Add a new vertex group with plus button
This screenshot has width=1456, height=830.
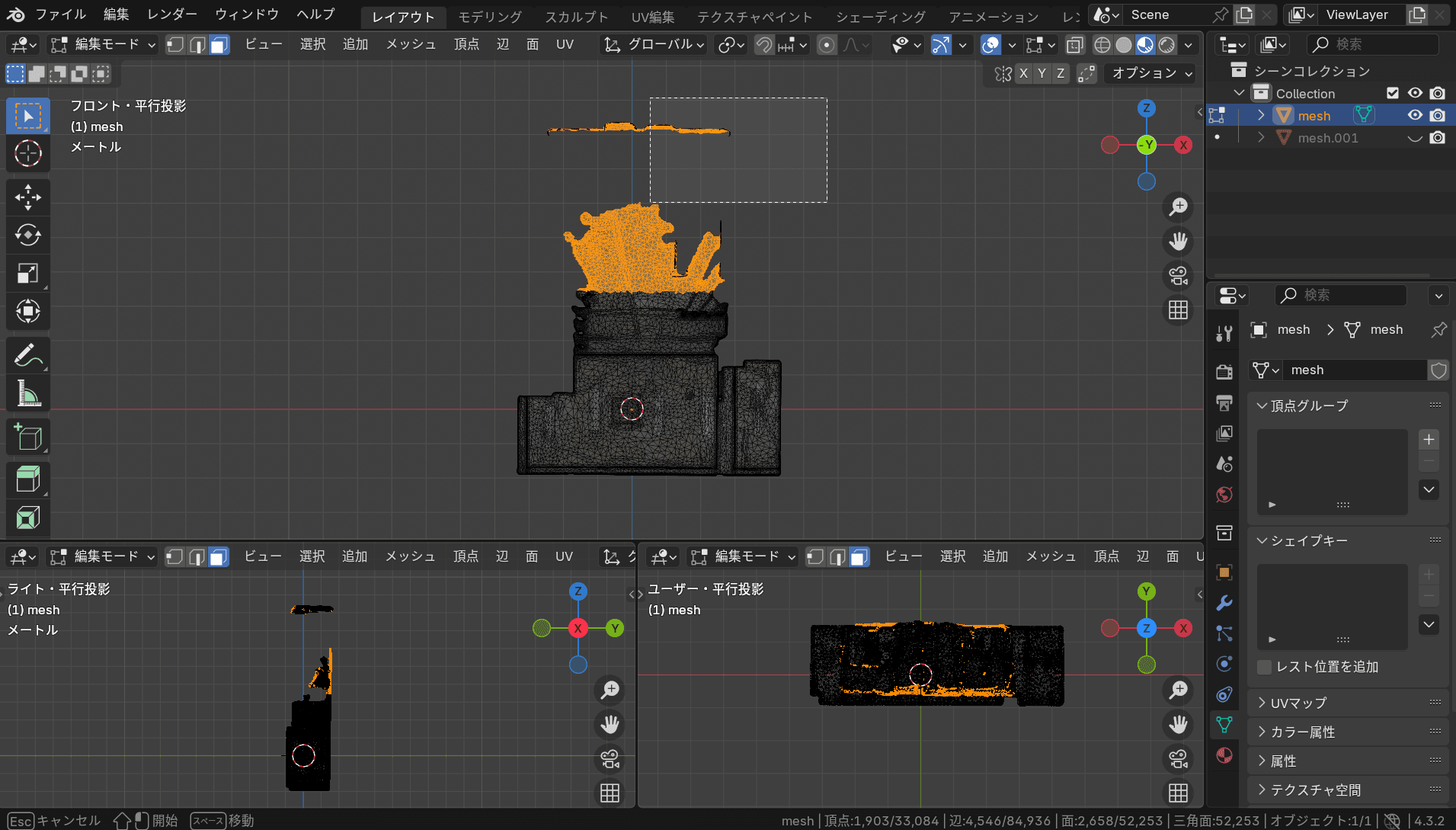click(1429, 440)
